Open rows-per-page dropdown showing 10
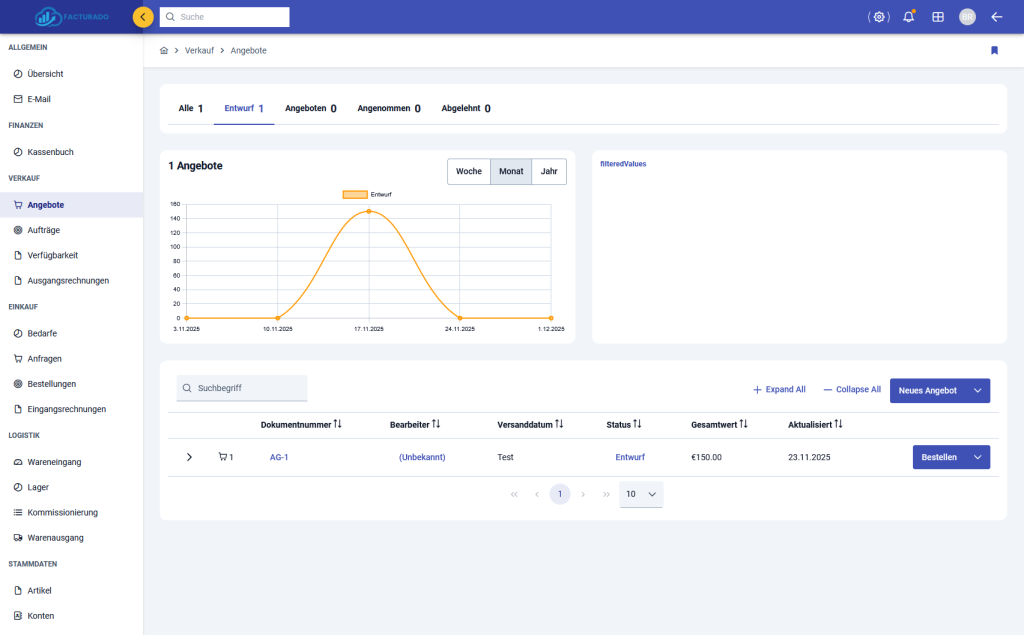1024x635 pixels. (641, 494)
